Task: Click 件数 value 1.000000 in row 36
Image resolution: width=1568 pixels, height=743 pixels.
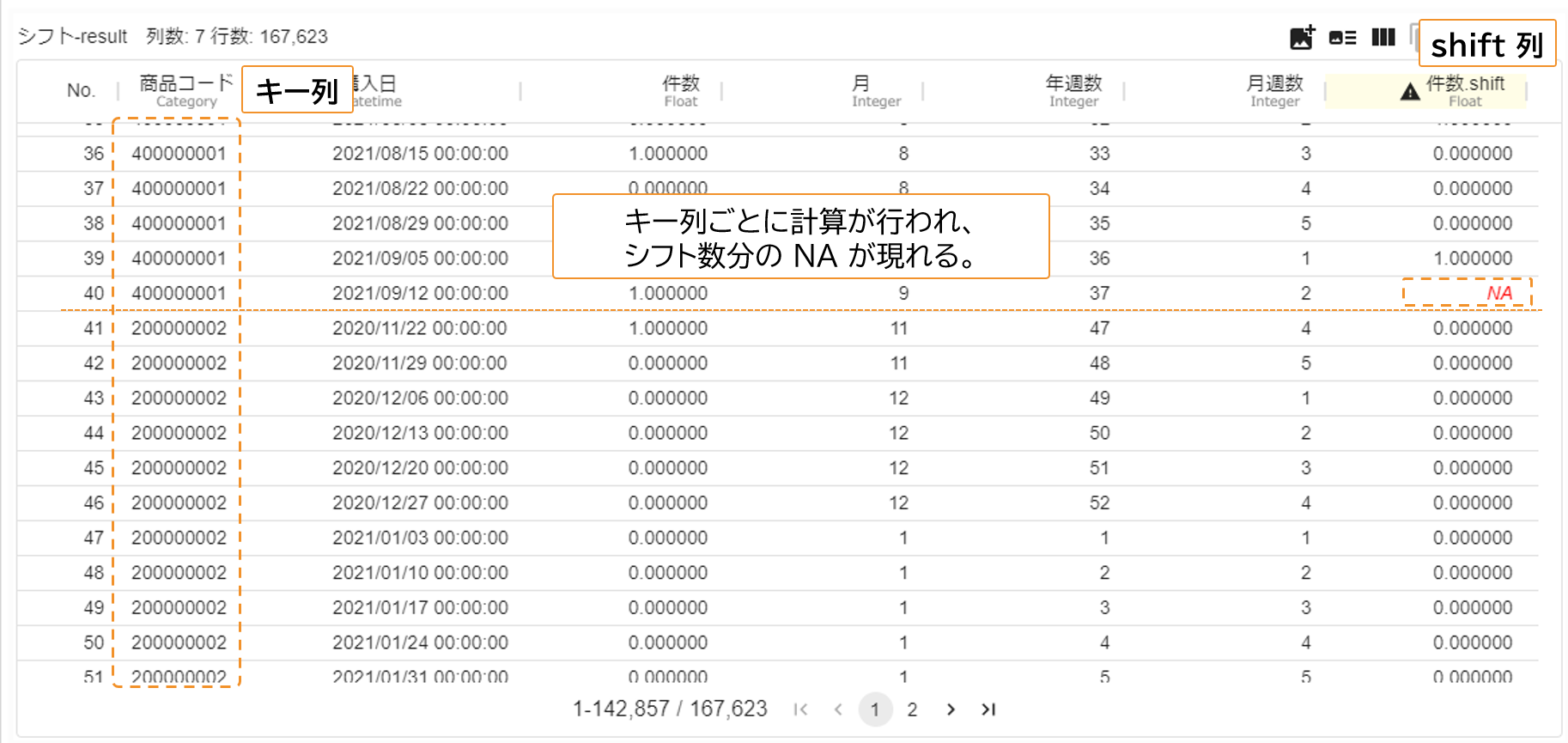Action: (x=668, y=154)
